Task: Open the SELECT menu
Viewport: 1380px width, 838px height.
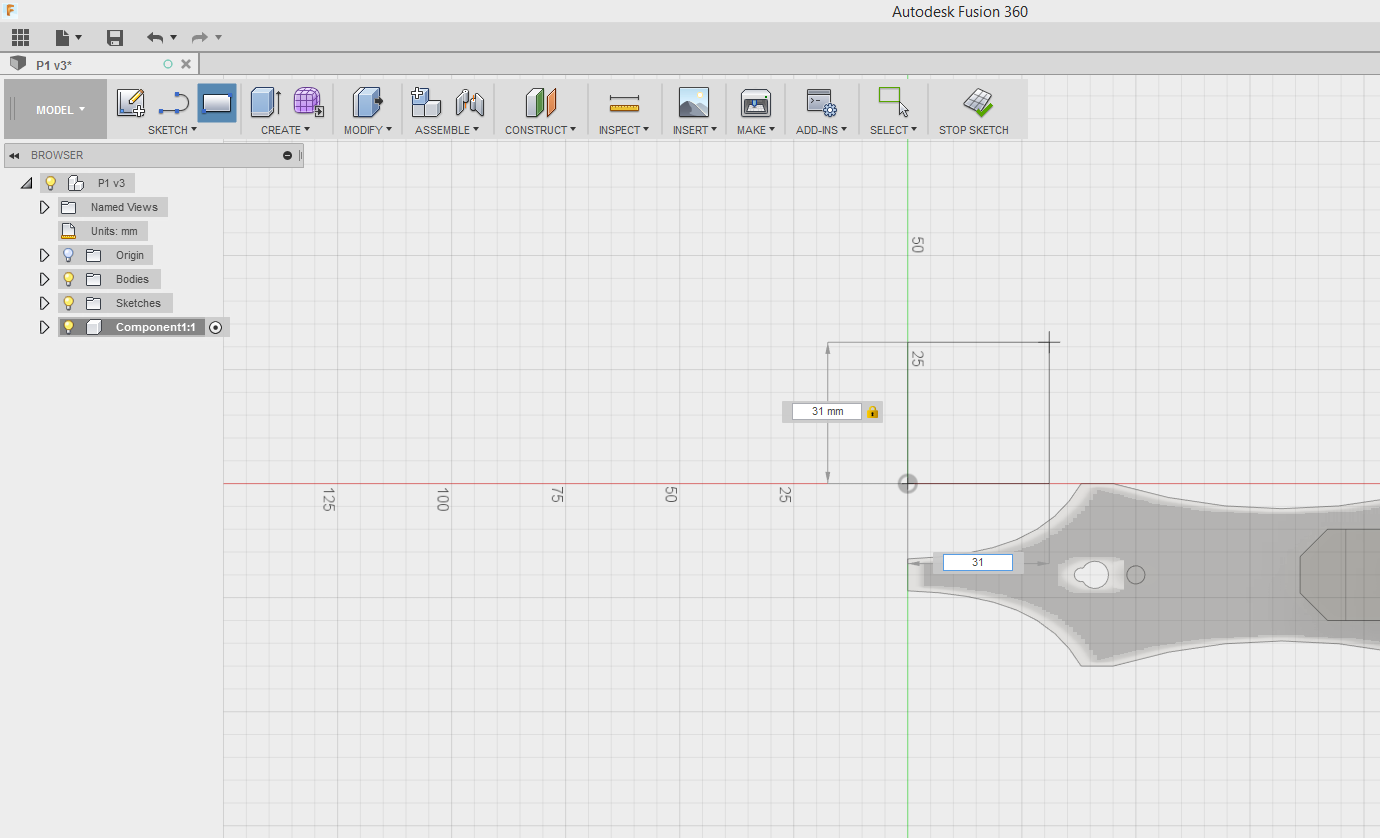Action: tap(893, 130)
